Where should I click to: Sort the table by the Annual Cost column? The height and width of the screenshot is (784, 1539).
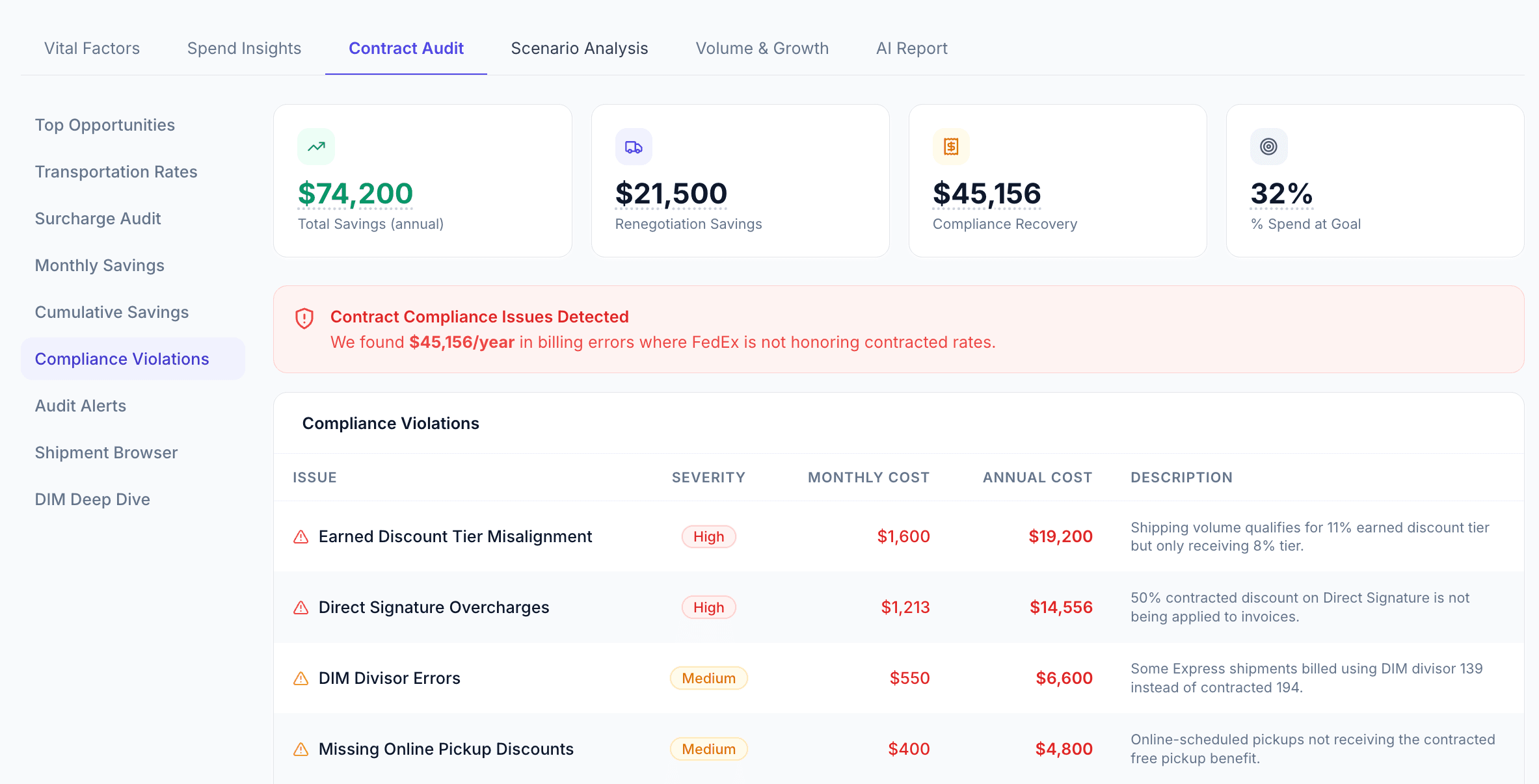pos(1037,477)
